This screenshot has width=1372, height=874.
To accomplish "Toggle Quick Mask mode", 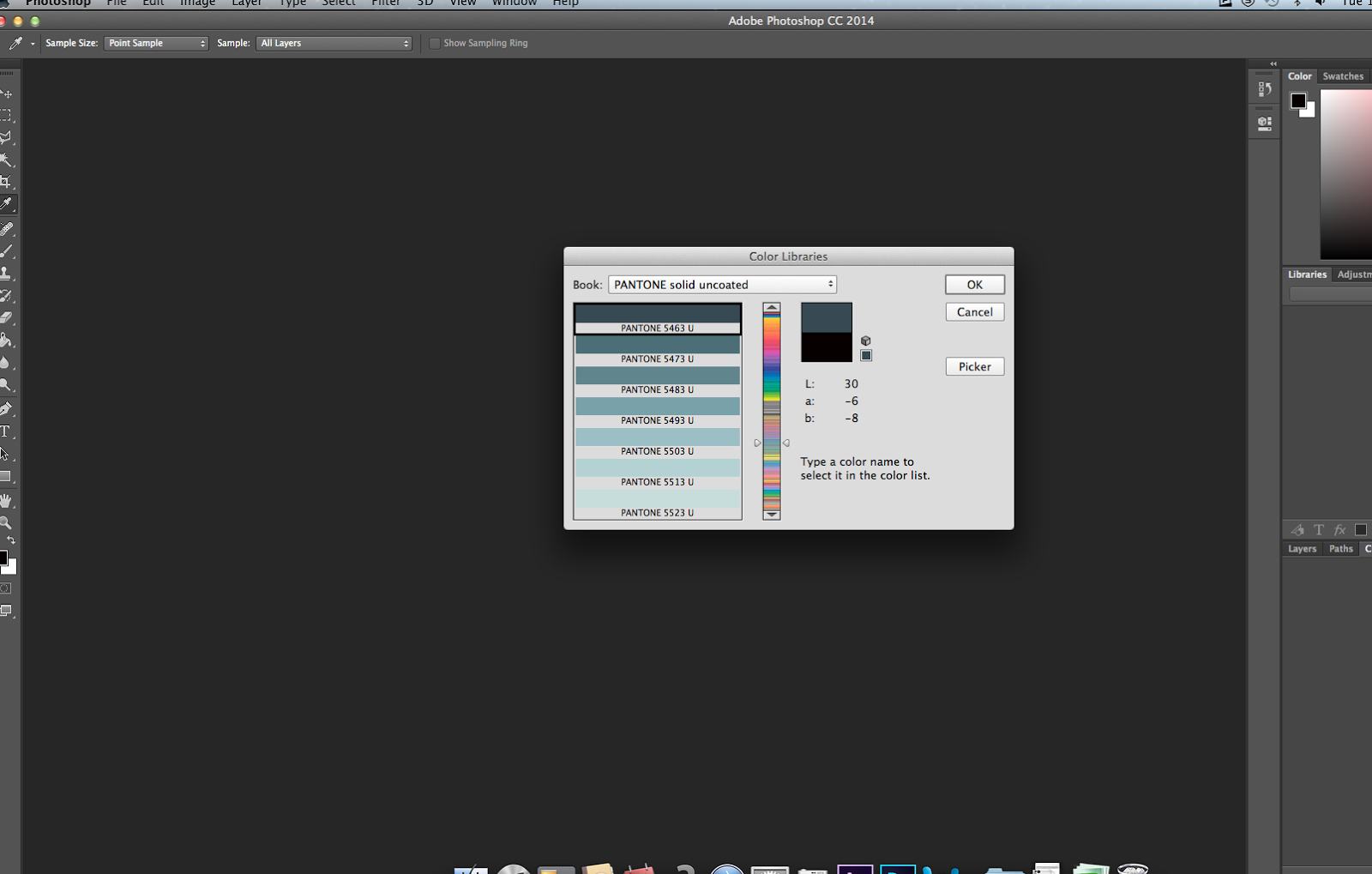I will coord(6,588).
